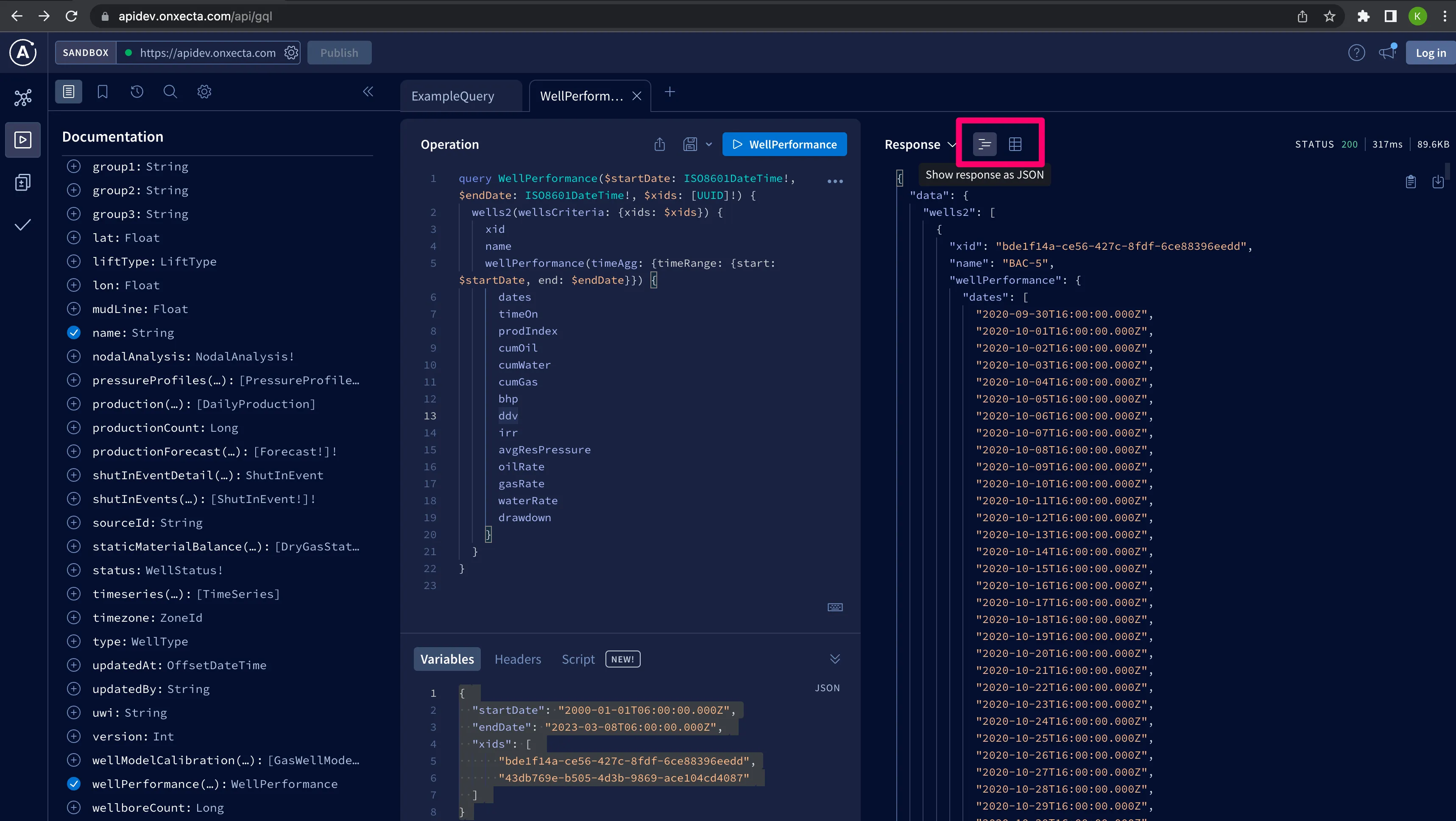Open the help question mark icon
This screenshot has width=1456, height=821.
coord(1356,53)
